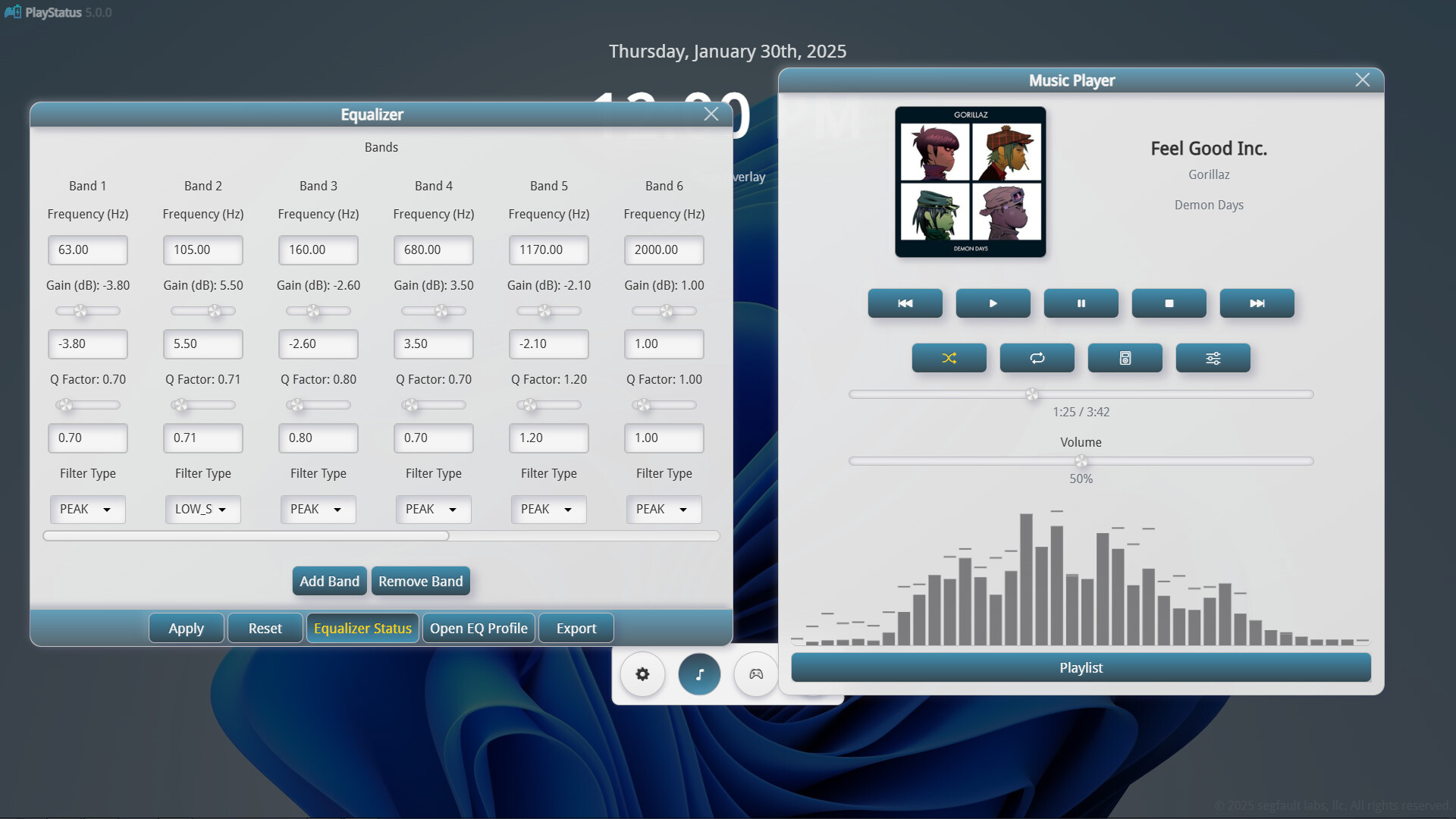Open the save preset icon in Music Player
Image resolution: width=1456 pixels, height=819 pixels.
tap(1125, 357)
